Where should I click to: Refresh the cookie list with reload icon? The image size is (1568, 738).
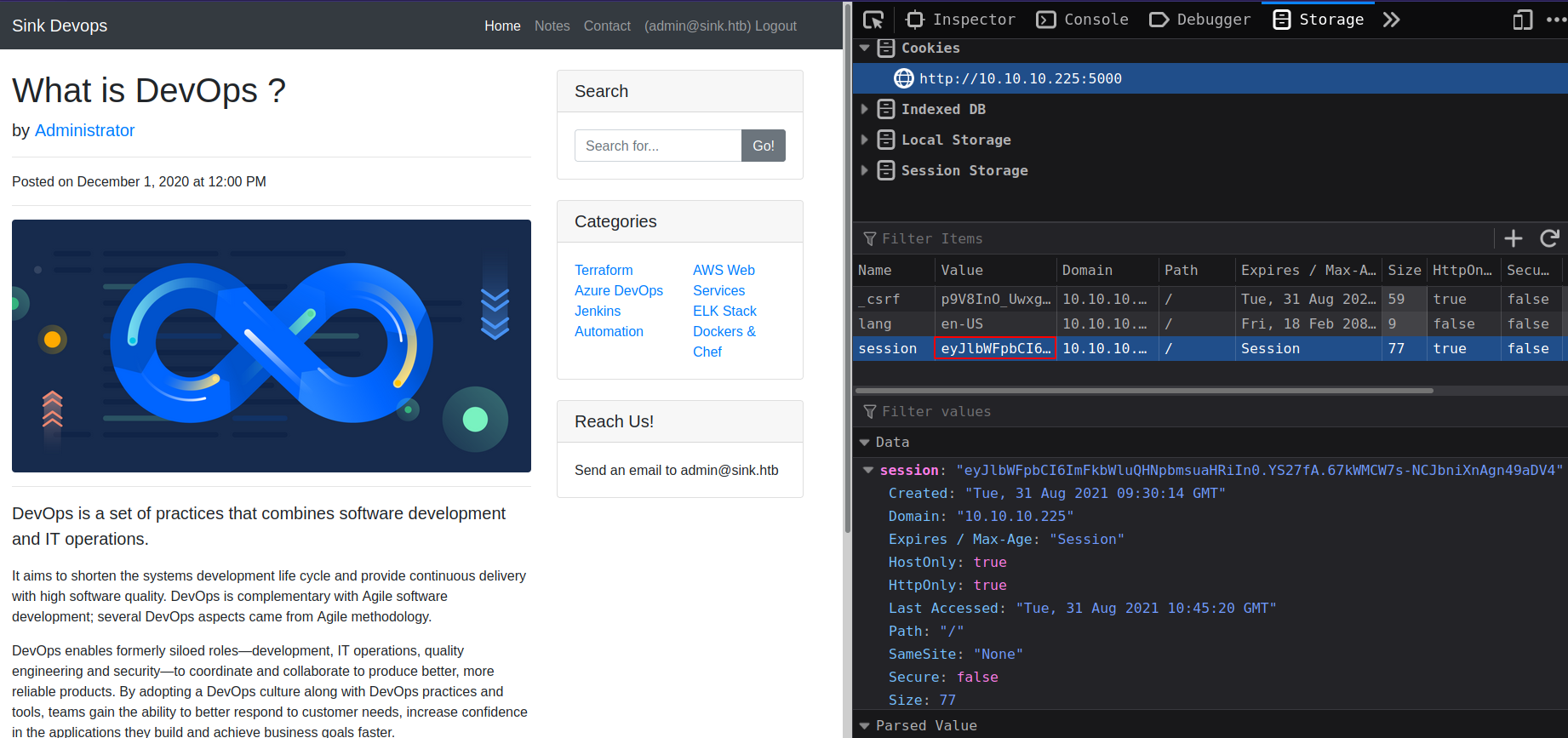click(x=1549, y=238)
